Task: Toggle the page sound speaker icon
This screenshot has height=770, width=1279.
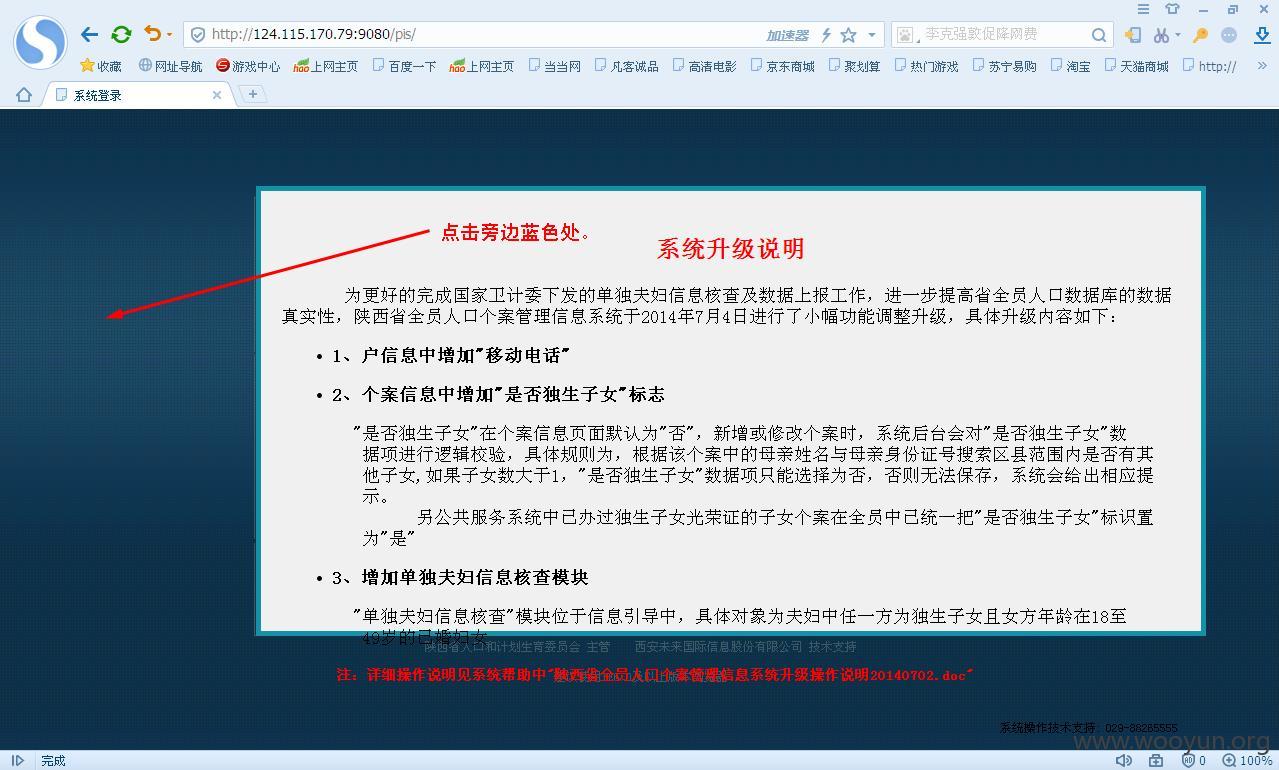Action: pyautogui.click(x=1124, y=761)
